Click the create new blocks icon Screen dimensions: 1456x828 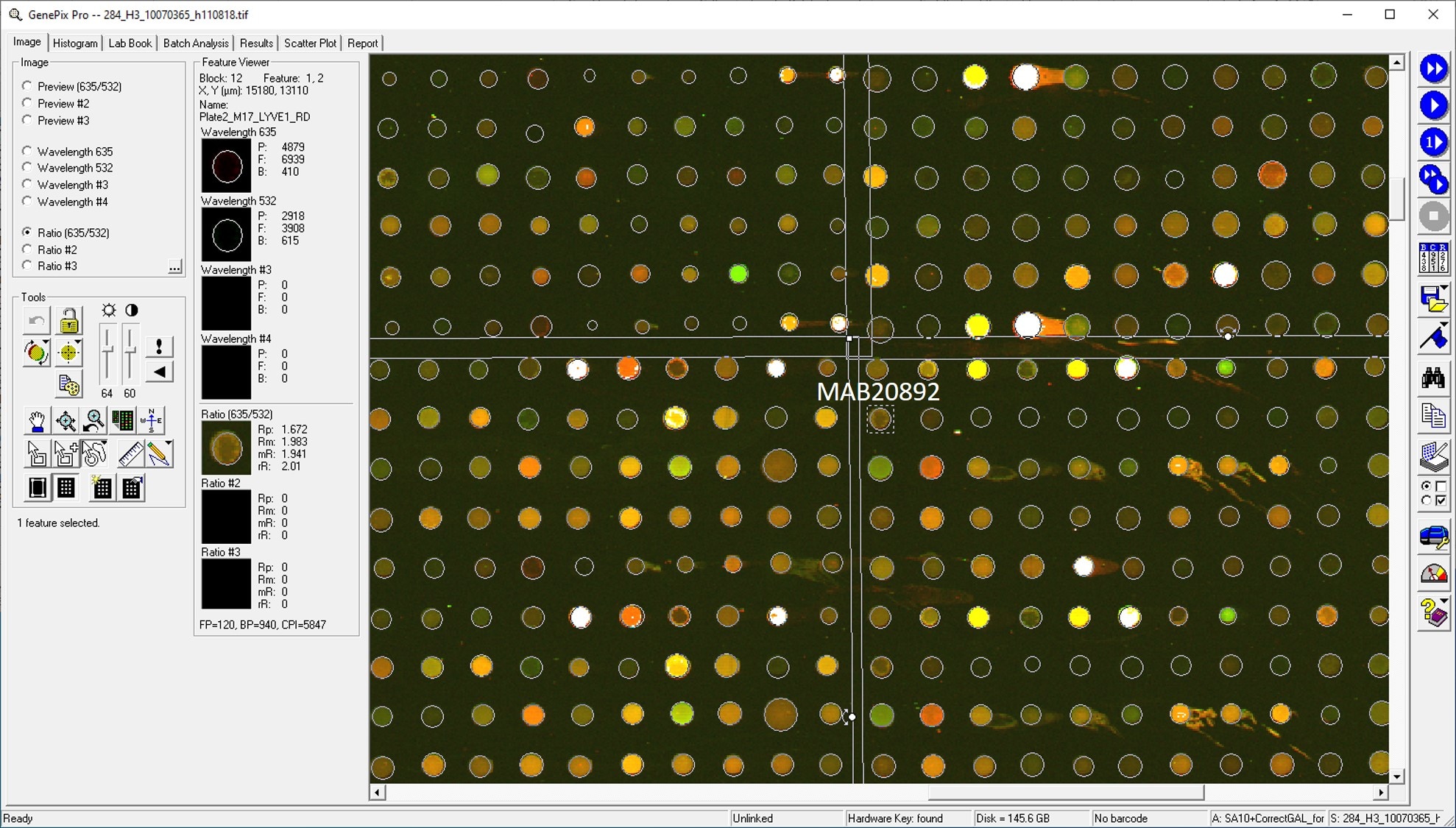point(102,487)
